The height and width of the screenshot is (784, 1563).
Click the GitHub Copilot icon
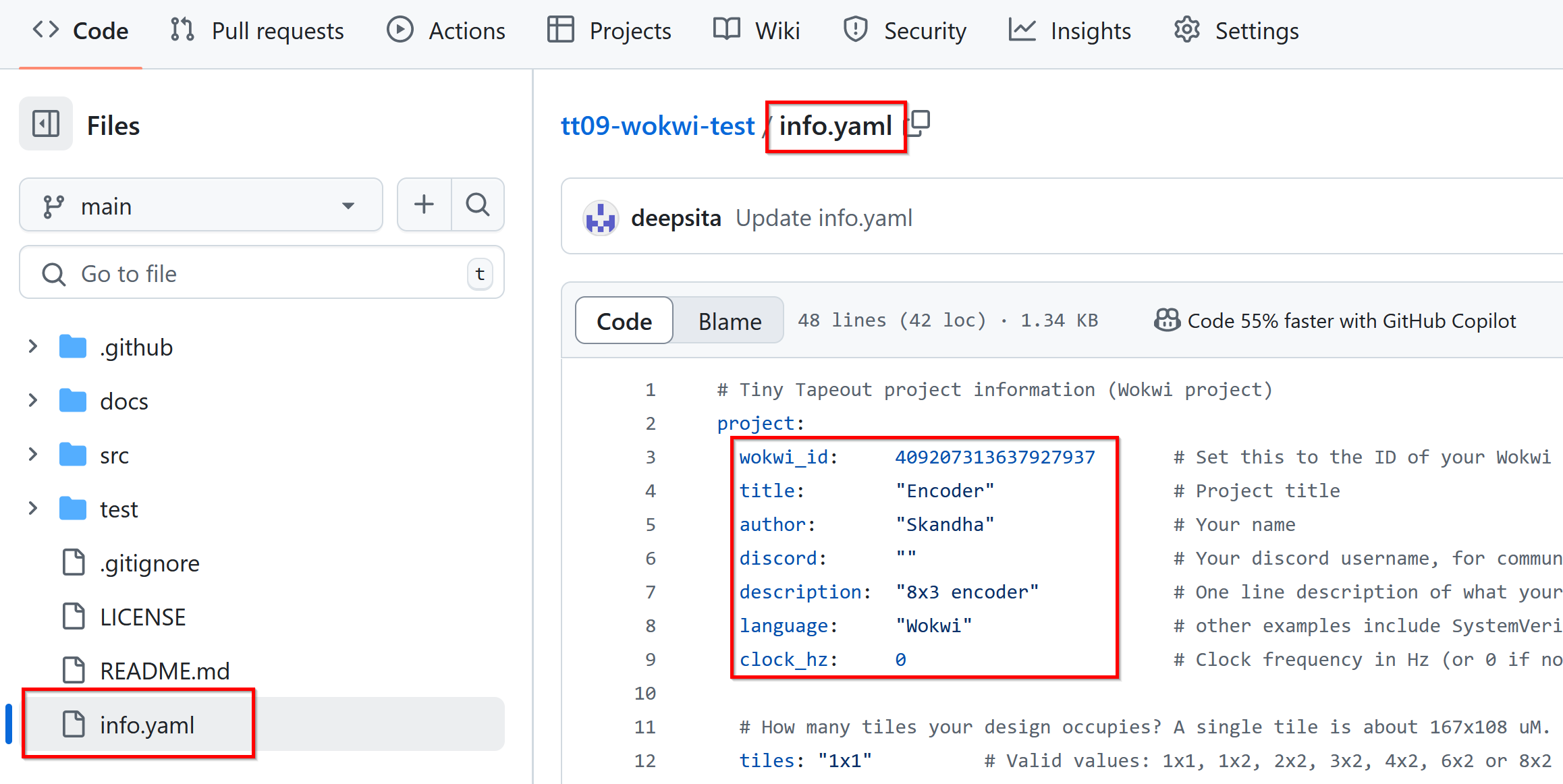[1167, 320]
